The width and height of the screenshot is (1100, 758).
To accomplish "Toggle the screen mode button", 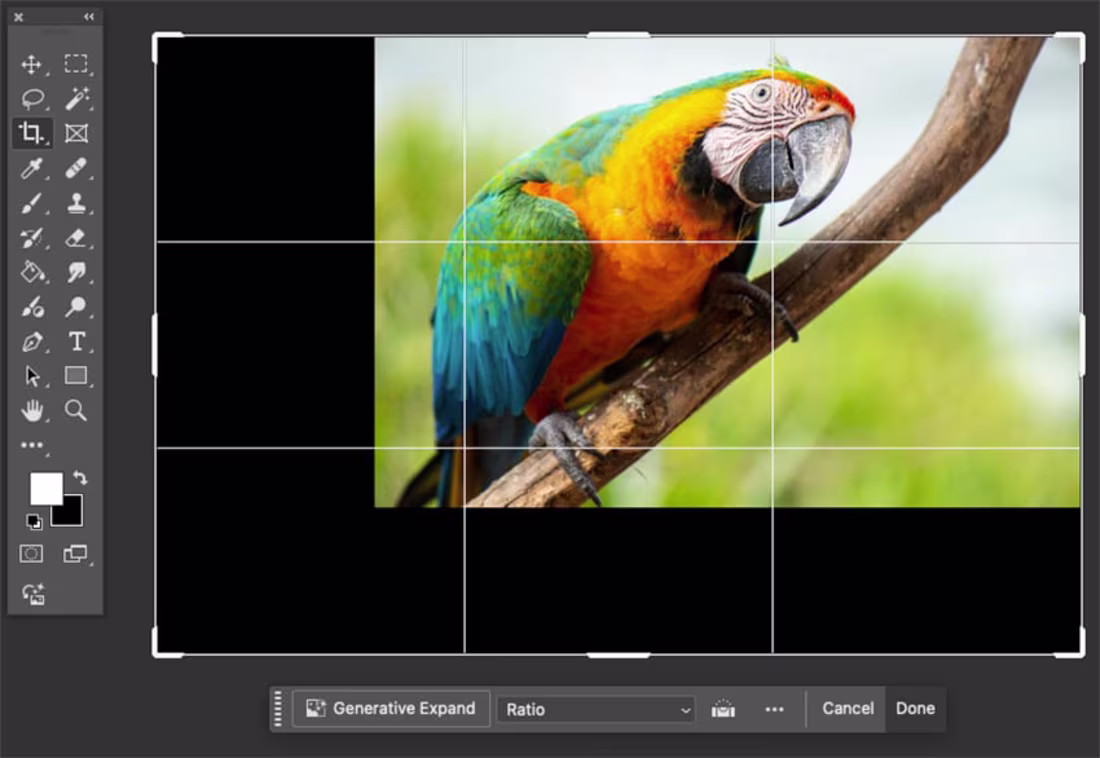I will click(x=75, y=553).
